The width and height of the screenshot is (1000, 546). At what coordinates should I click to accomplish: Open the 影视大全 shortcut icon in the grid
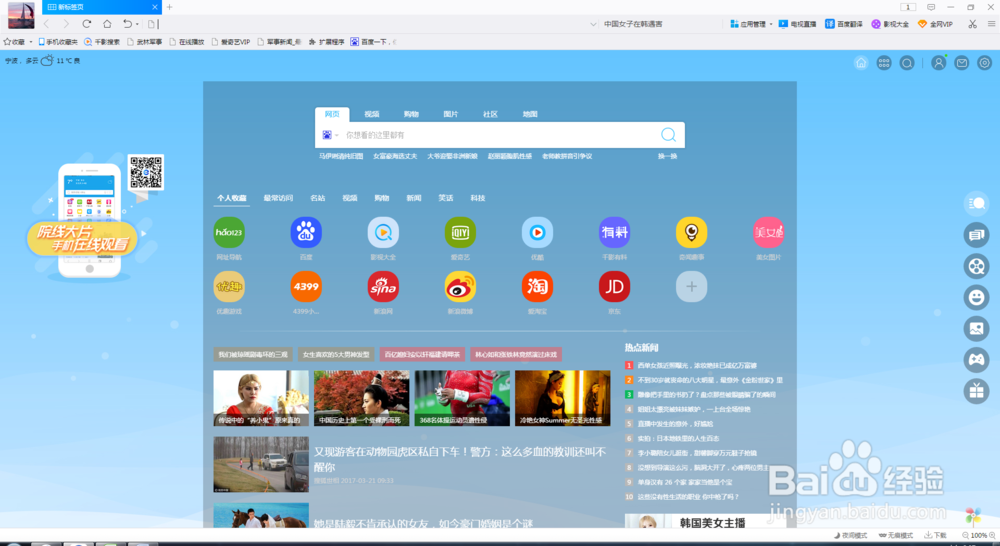click(x=383, y=232)
